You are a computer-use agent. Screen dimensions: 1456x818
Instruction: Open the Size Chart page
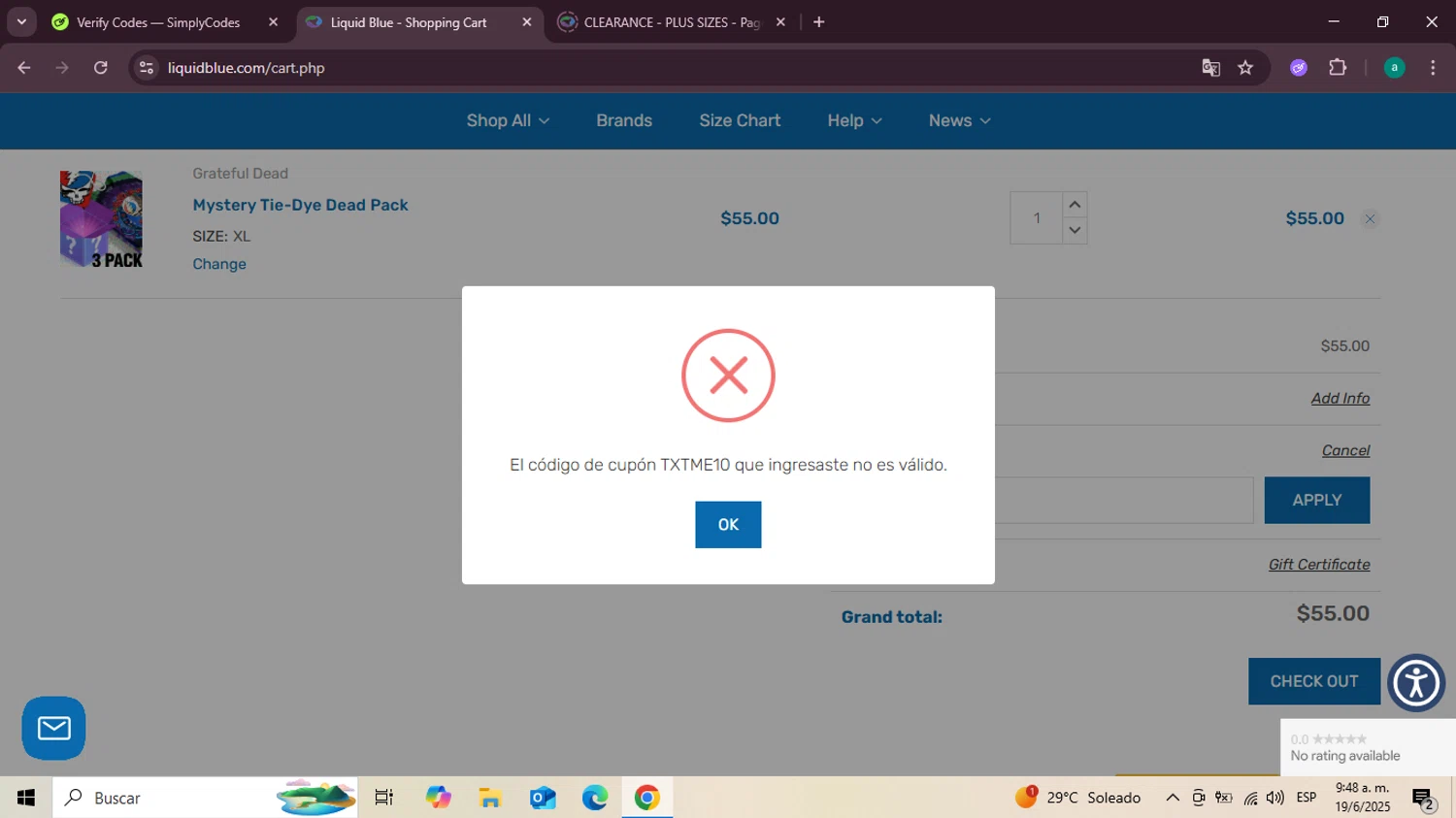coord(740,120)
